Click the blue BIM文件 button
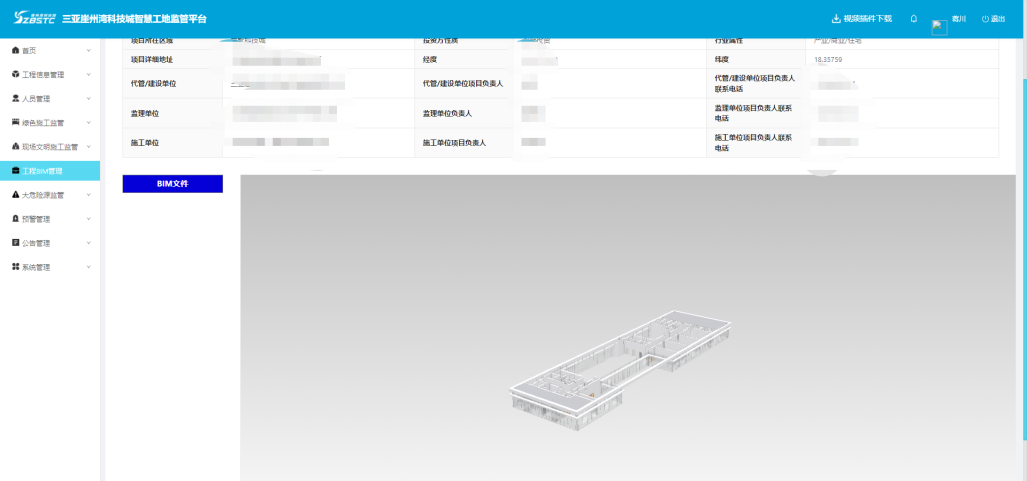The height and width of the screenshot is (481, 1027). pos(172,184)
